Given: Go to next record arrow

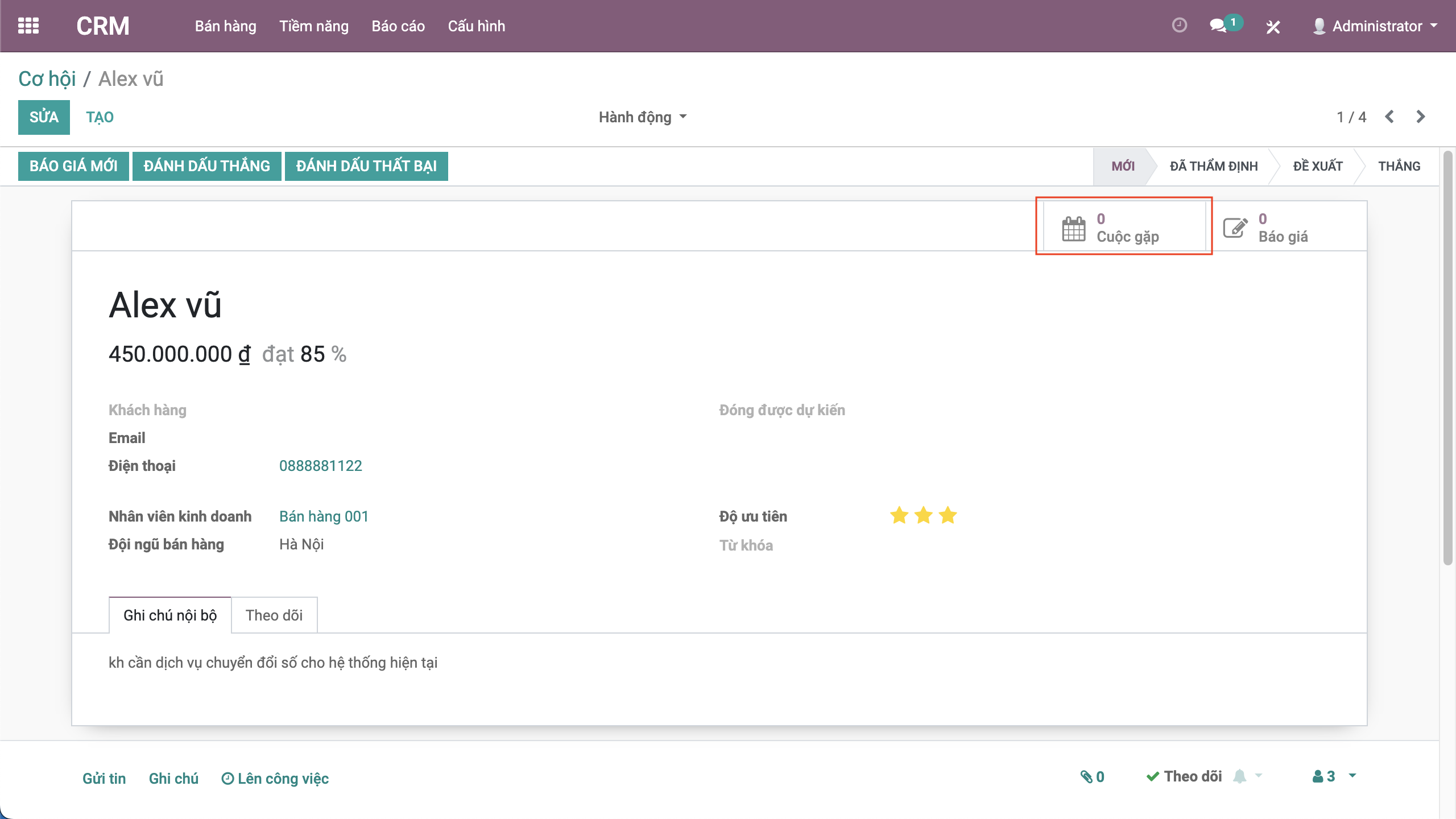Looking at the screenshot, I should tap(1421, 117).
